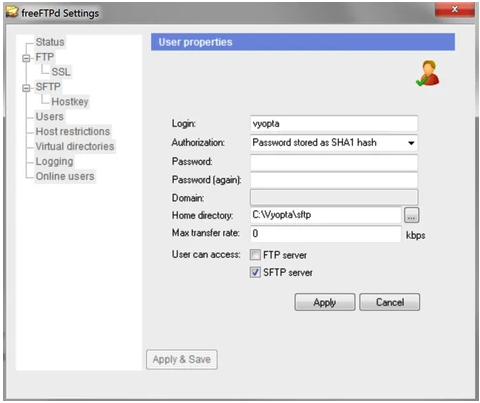Click the Cancel button
The image size is (480, 403).
tap(390, 302)
